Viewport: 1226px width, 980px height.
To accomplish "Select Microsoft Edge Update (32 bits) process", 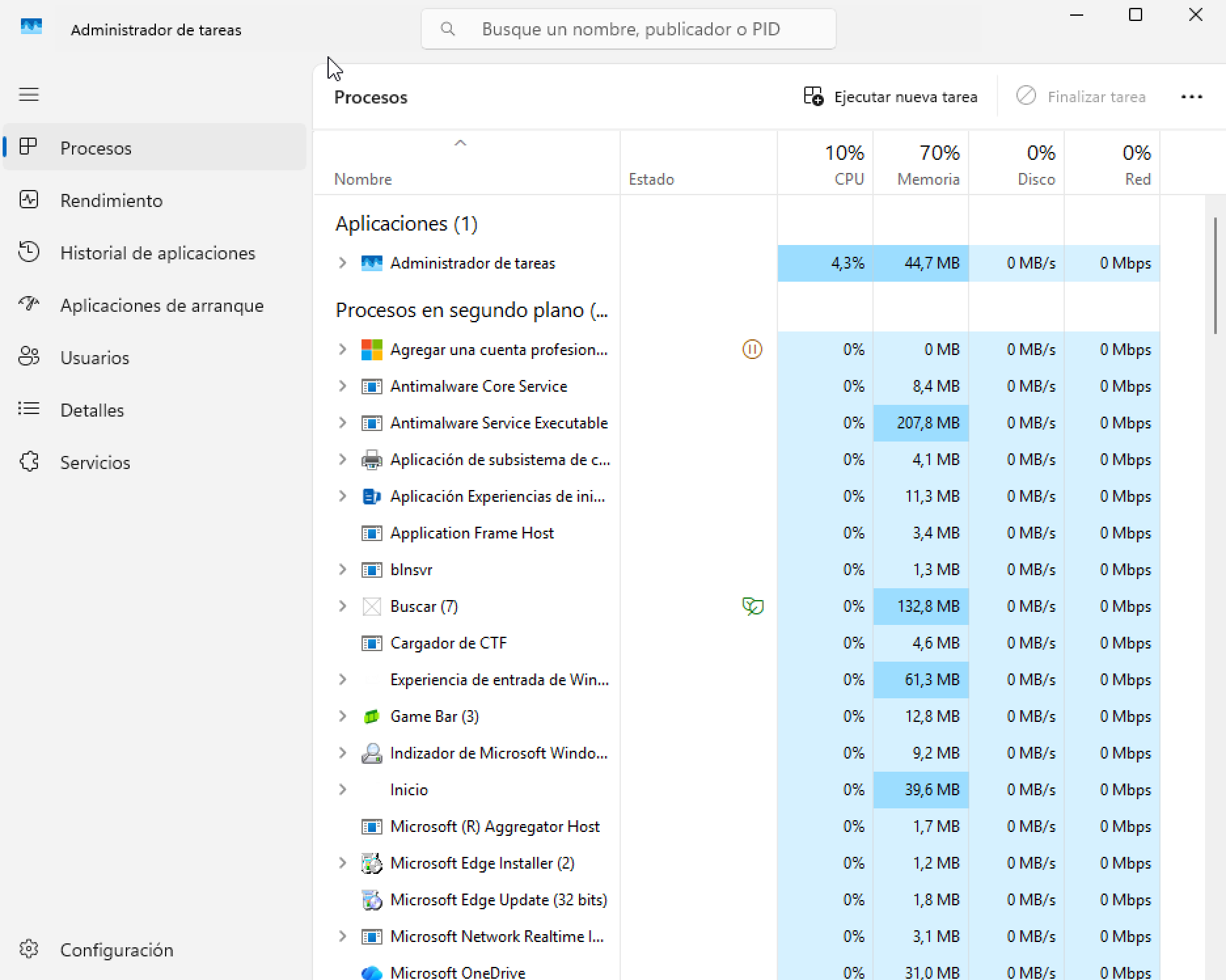I will pyautogui.click(x=736, y=899).
